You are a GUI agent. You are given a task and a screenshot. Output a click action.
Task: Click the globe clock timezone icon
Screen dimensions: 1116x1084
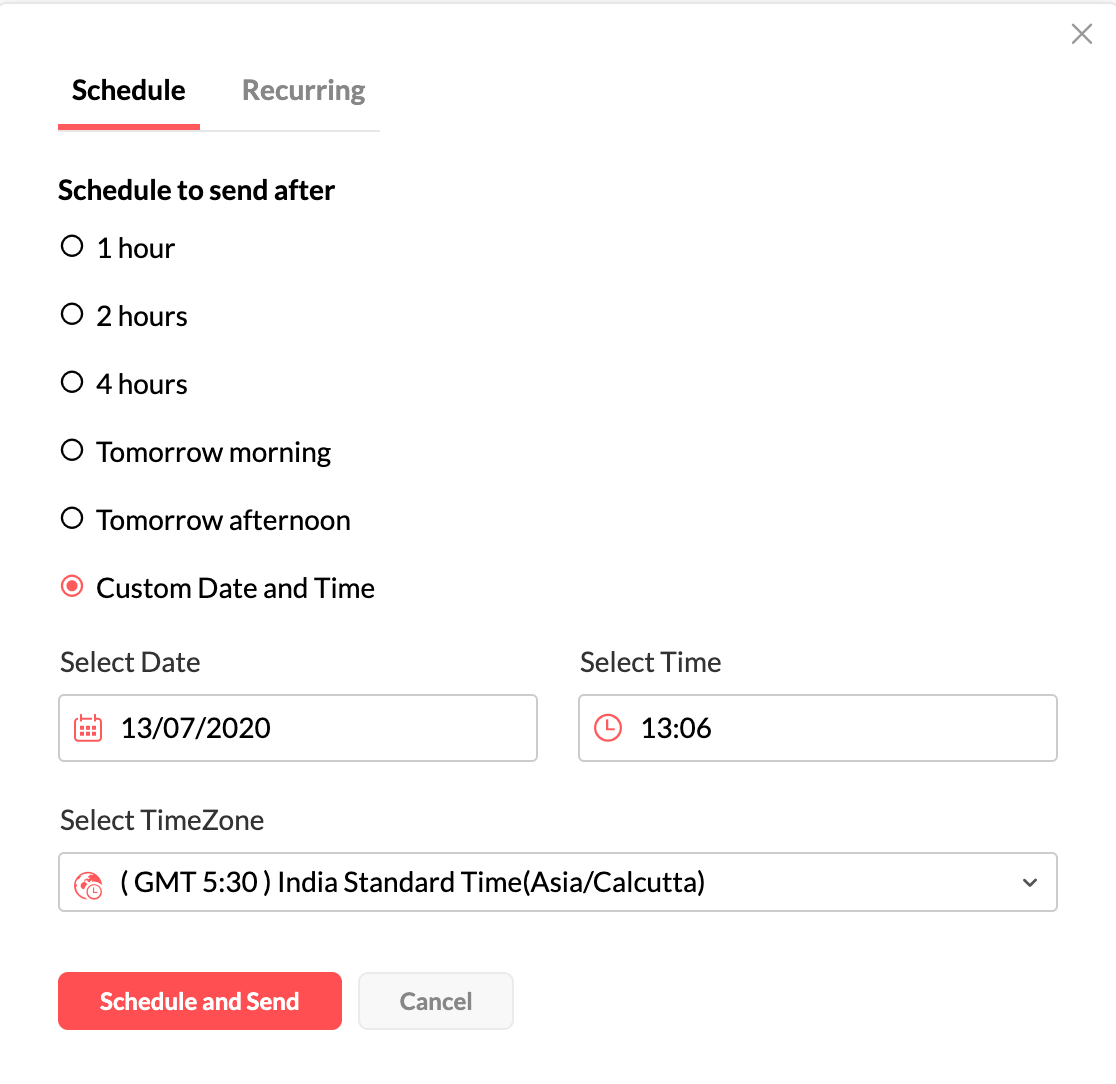click(x=88, y=884)
